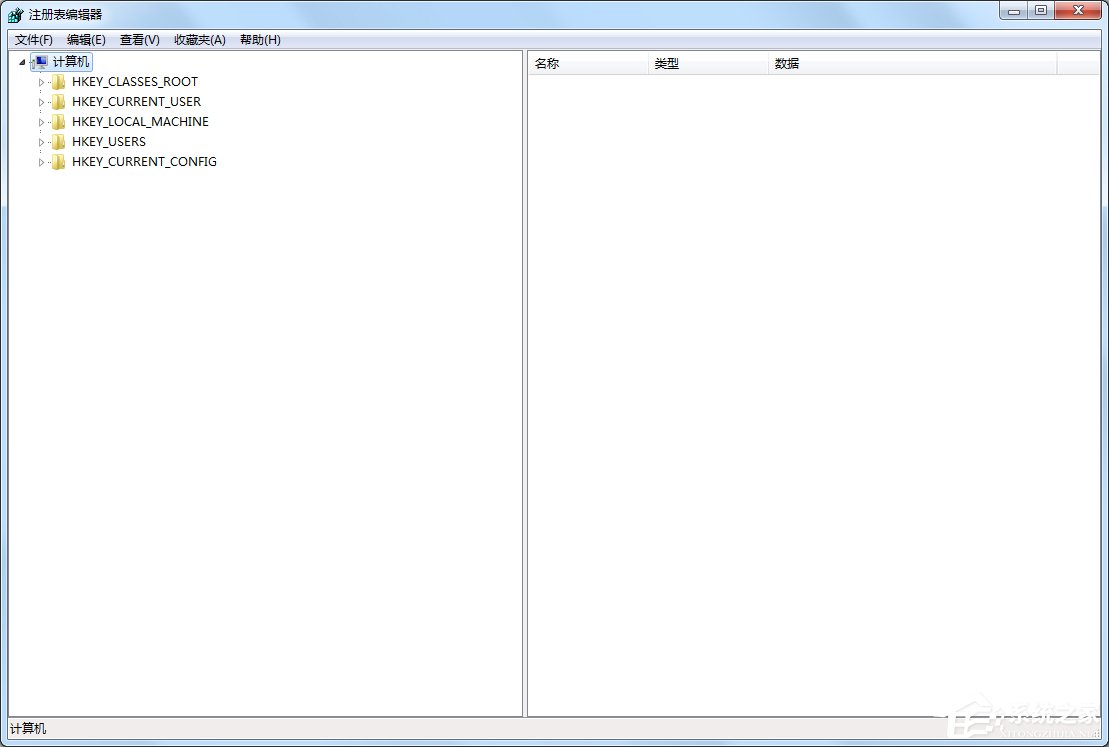1109x747 pixels.
Task: Select the 计算机 root node
Action: coord(70,61)
